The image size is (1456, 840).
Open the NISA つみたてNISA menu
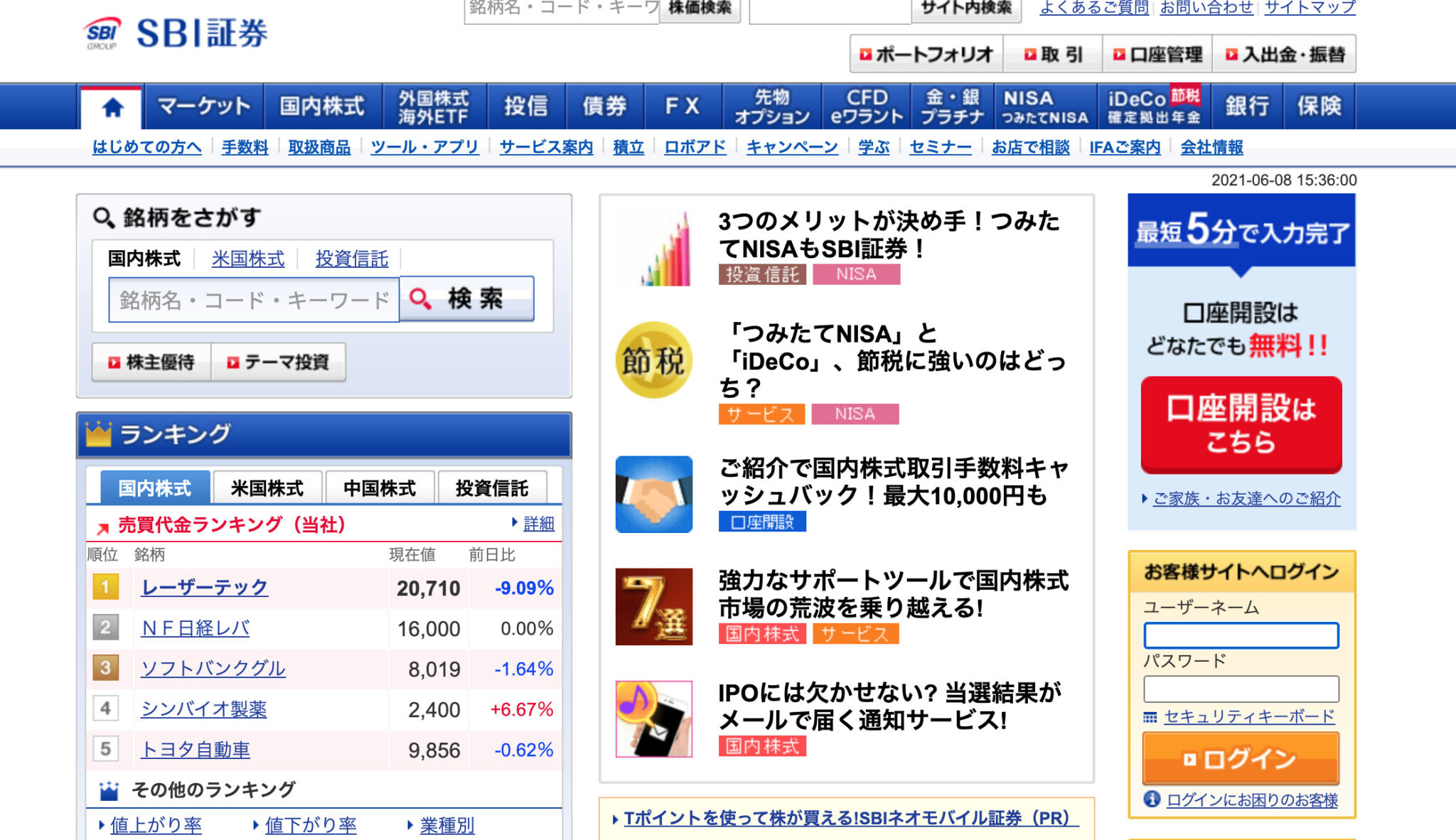pos(1046,107)
